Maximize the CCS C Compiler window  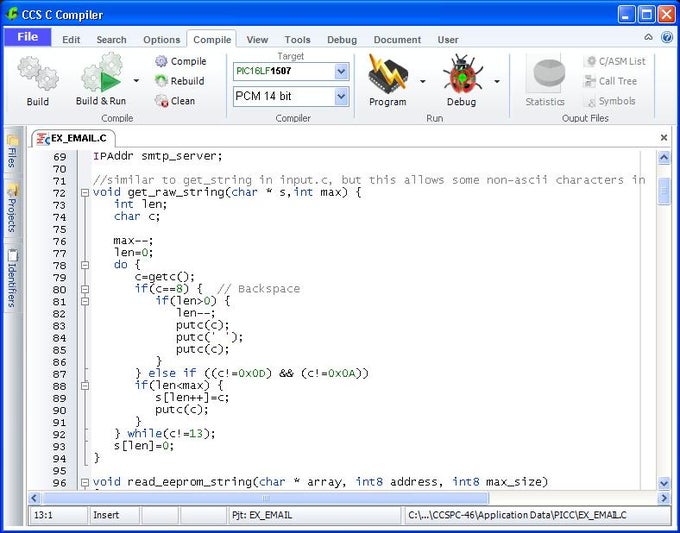click(x=646, y=15)
